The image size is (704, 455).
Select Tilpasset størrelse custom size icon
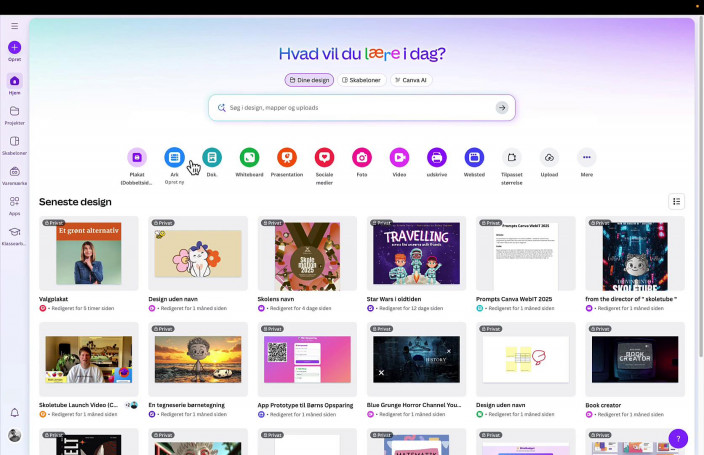click(511, 157)
